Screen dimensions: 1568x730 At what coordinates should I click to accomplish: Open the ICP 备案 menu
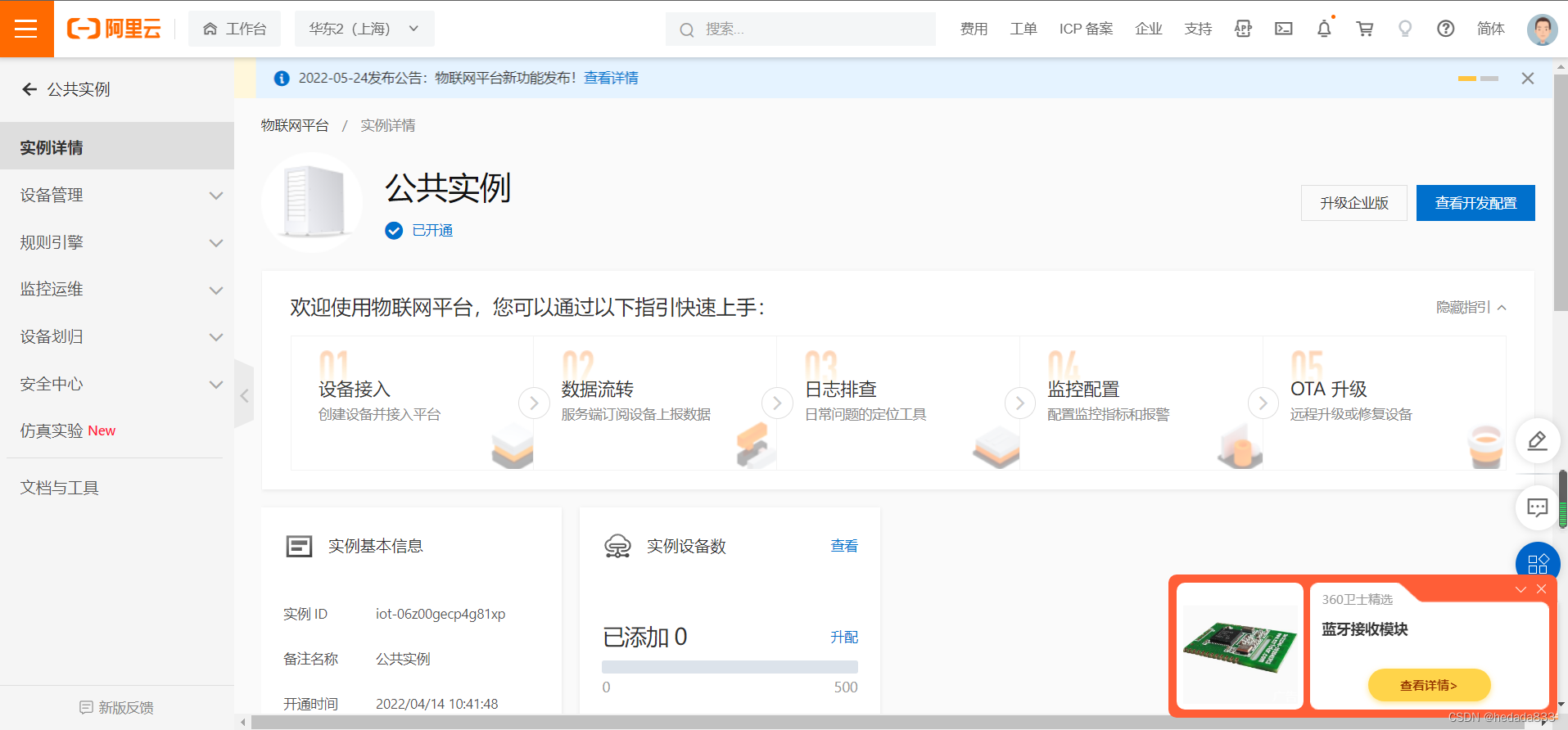click(x=1086, y=29)
